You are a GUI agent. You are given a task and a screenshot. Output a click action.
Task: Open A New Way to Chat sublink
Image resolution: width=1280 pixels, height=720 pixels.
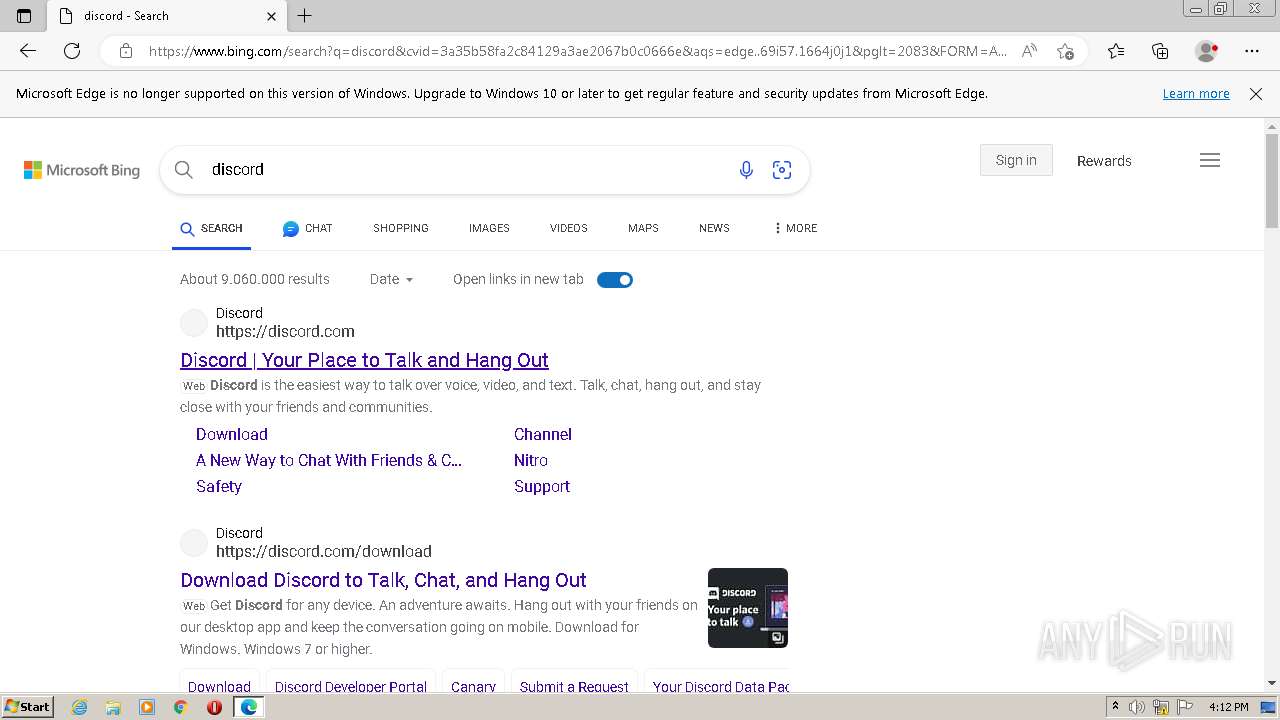click(x=329, y=460)
